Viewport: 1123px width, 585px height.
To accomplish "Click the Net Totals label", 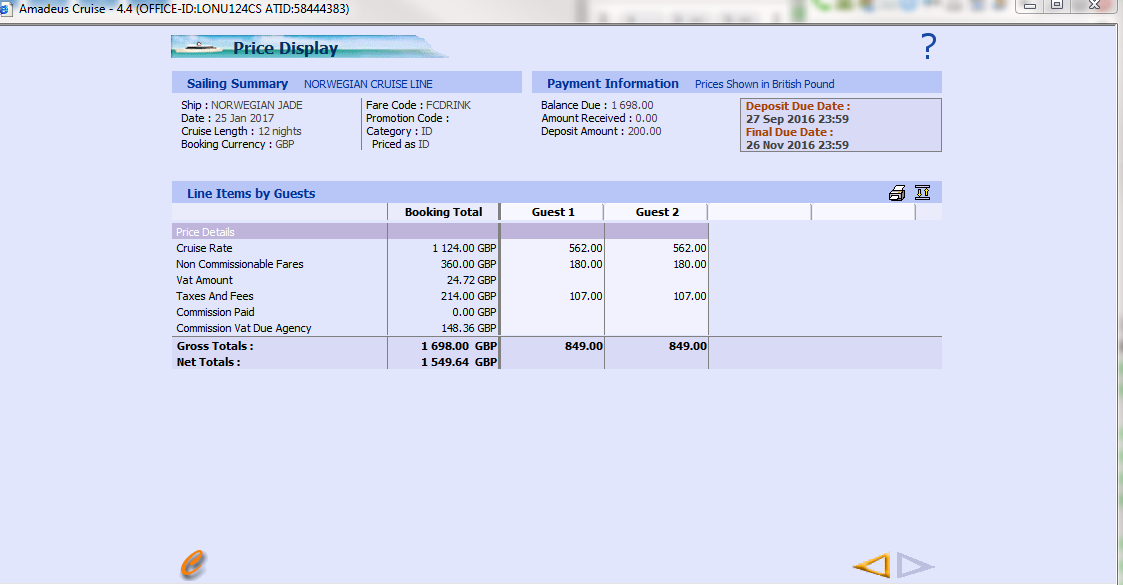I will pyautogui.click(x=208, y=362).
